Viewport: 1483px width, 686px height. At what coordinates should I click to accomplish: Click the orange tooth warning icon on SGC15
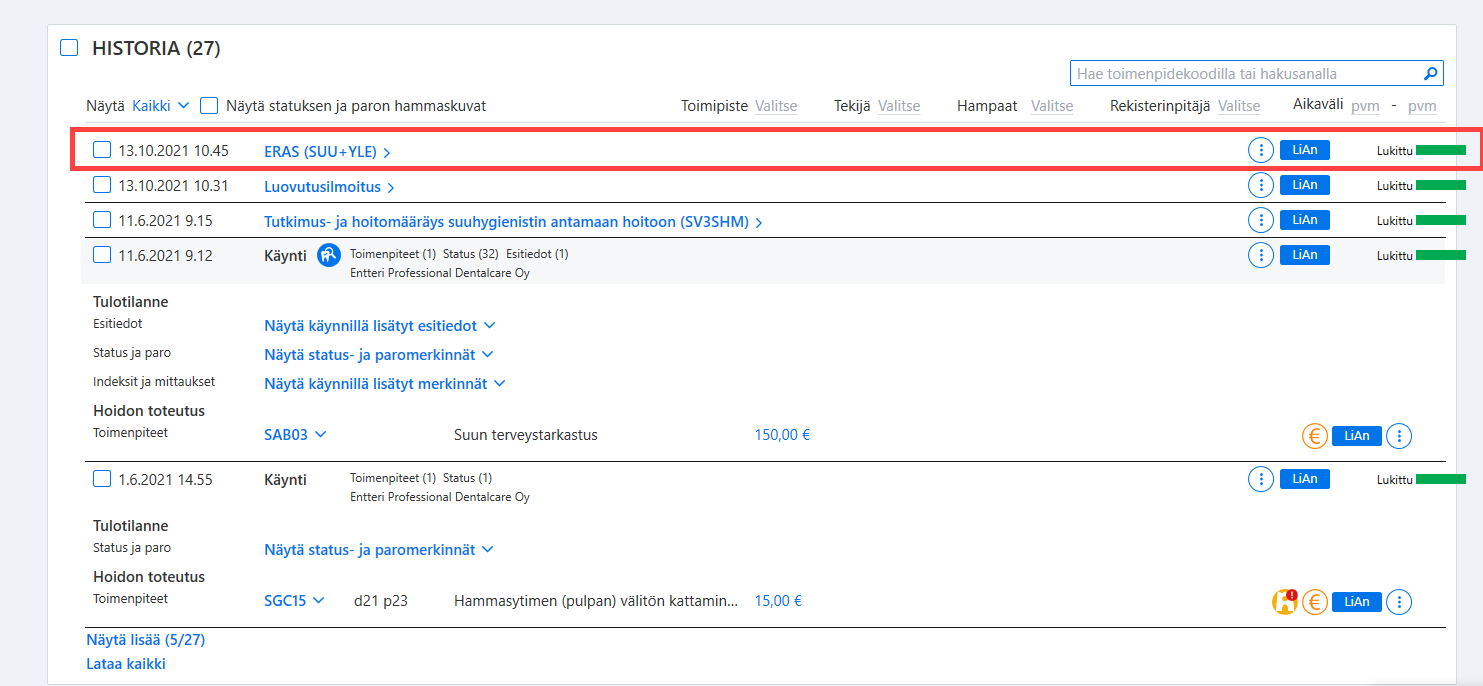pyautogui.click(x=1284, y=602)
